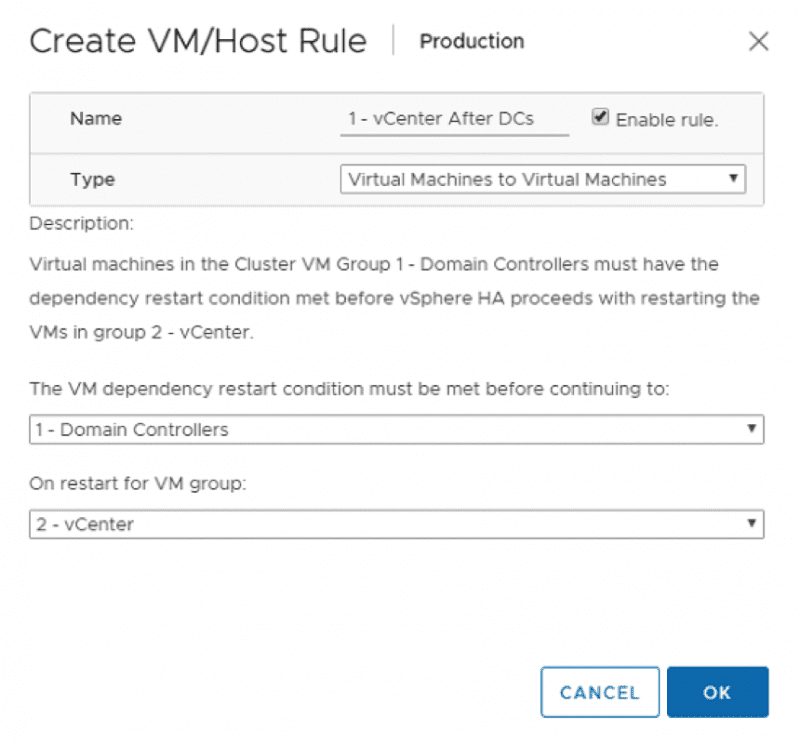Click inside the rule Name field
The width and height of the screenshot is (800, 743).
tap(455, 117)
